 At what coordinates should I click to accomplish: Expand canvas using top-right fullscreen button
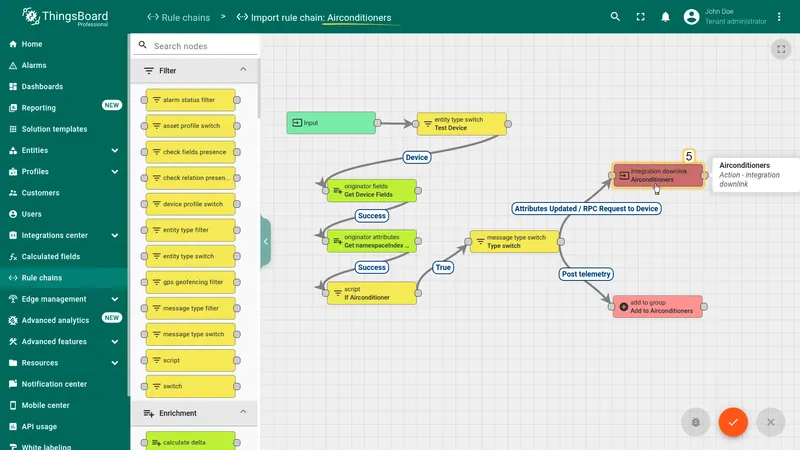pos(781,49)
